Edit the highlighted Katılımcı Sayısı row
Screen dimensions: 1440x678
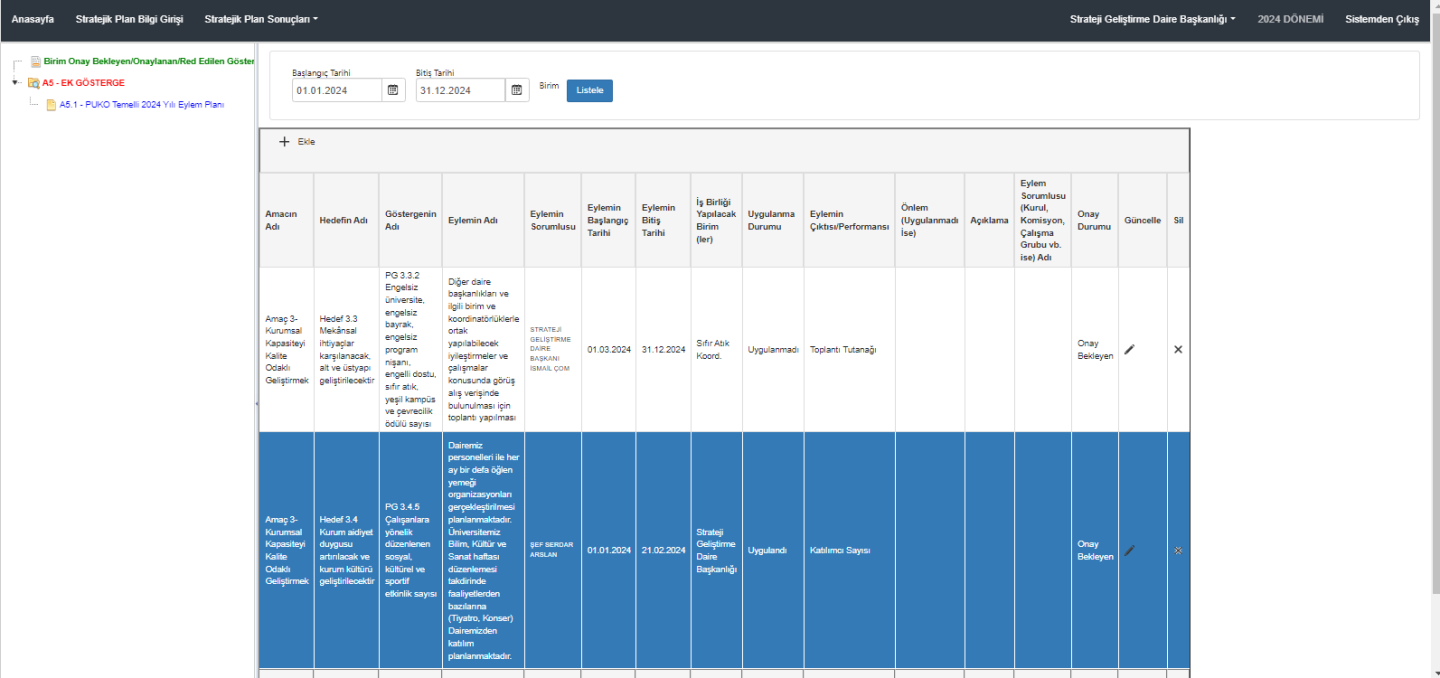(1130, 550)
